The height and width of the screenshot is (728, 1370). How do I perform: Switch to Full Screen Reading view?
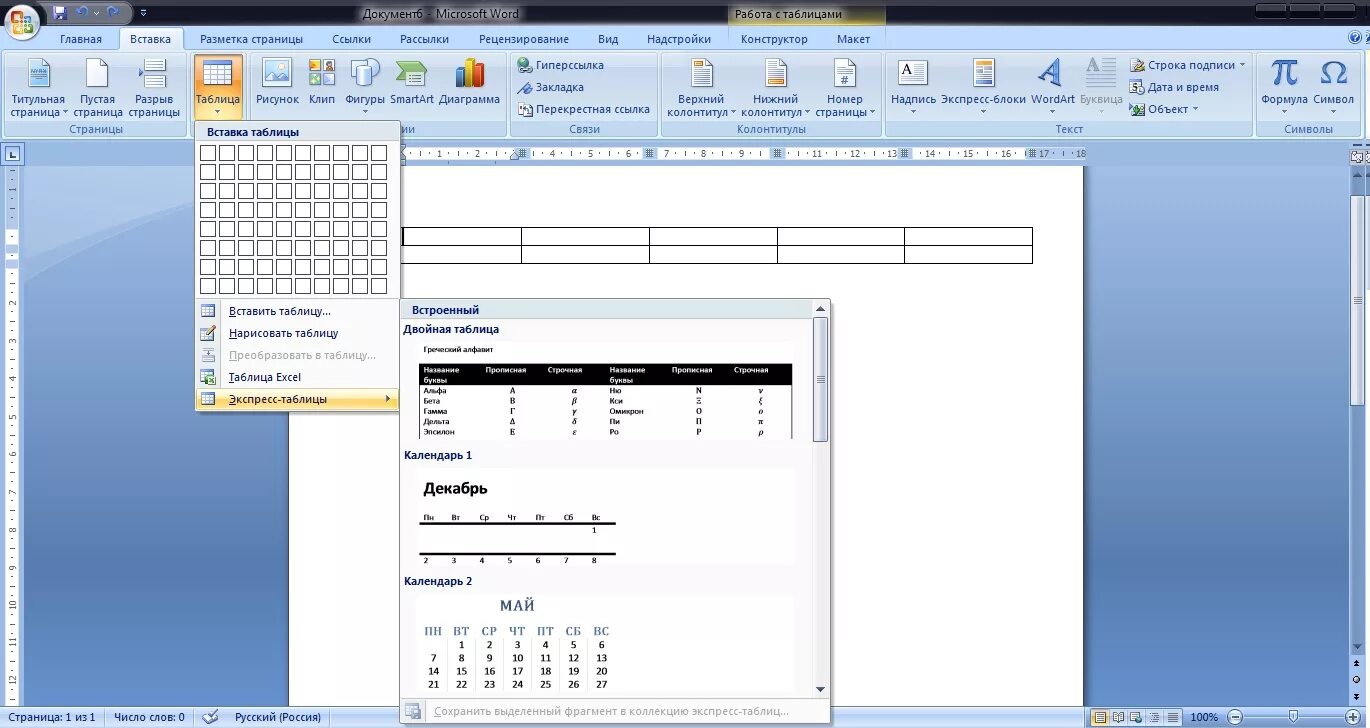point(1117,717)
